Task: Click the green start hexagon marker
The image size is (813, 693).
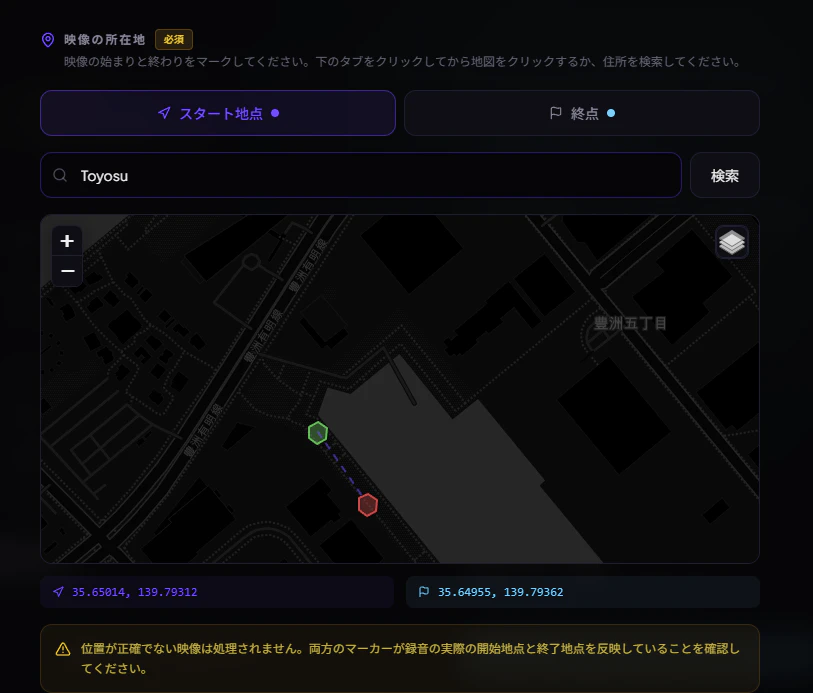Action: pos(317,433)
